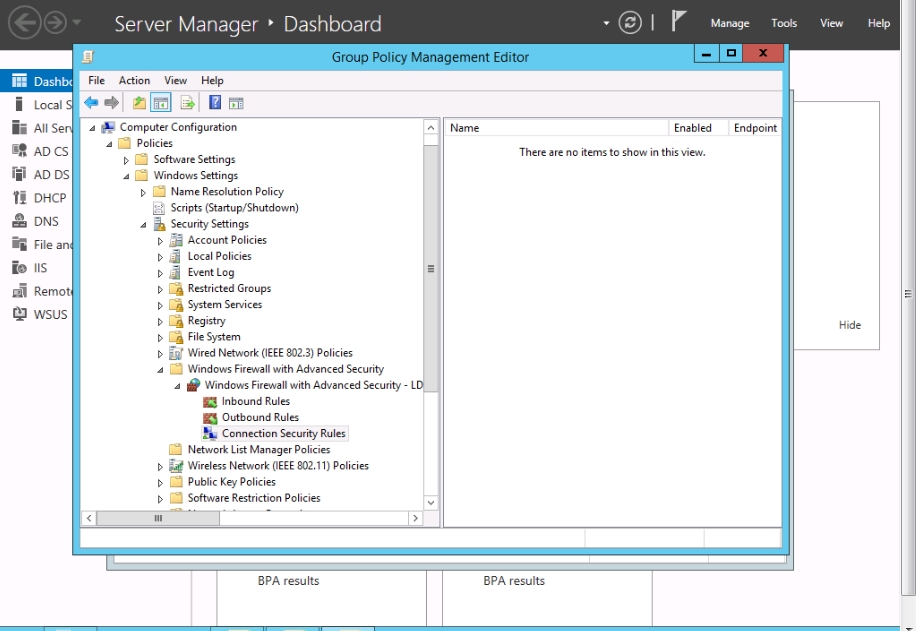Click the Connection Security Rules node icon
Screen dimensions: 916x631
[210, 434]
